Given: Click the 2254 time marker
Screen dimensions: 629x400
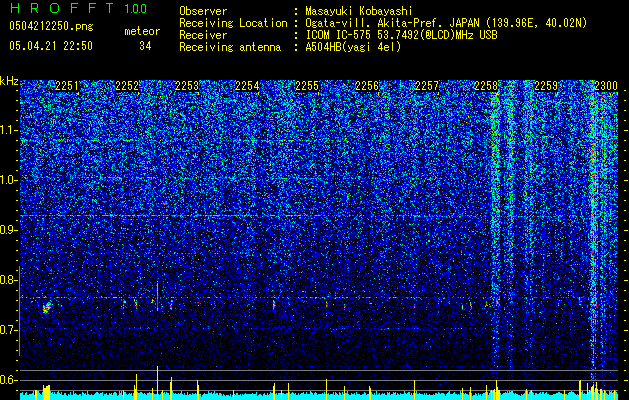Looking at the screenshot, I should click(x=247, y=86).
